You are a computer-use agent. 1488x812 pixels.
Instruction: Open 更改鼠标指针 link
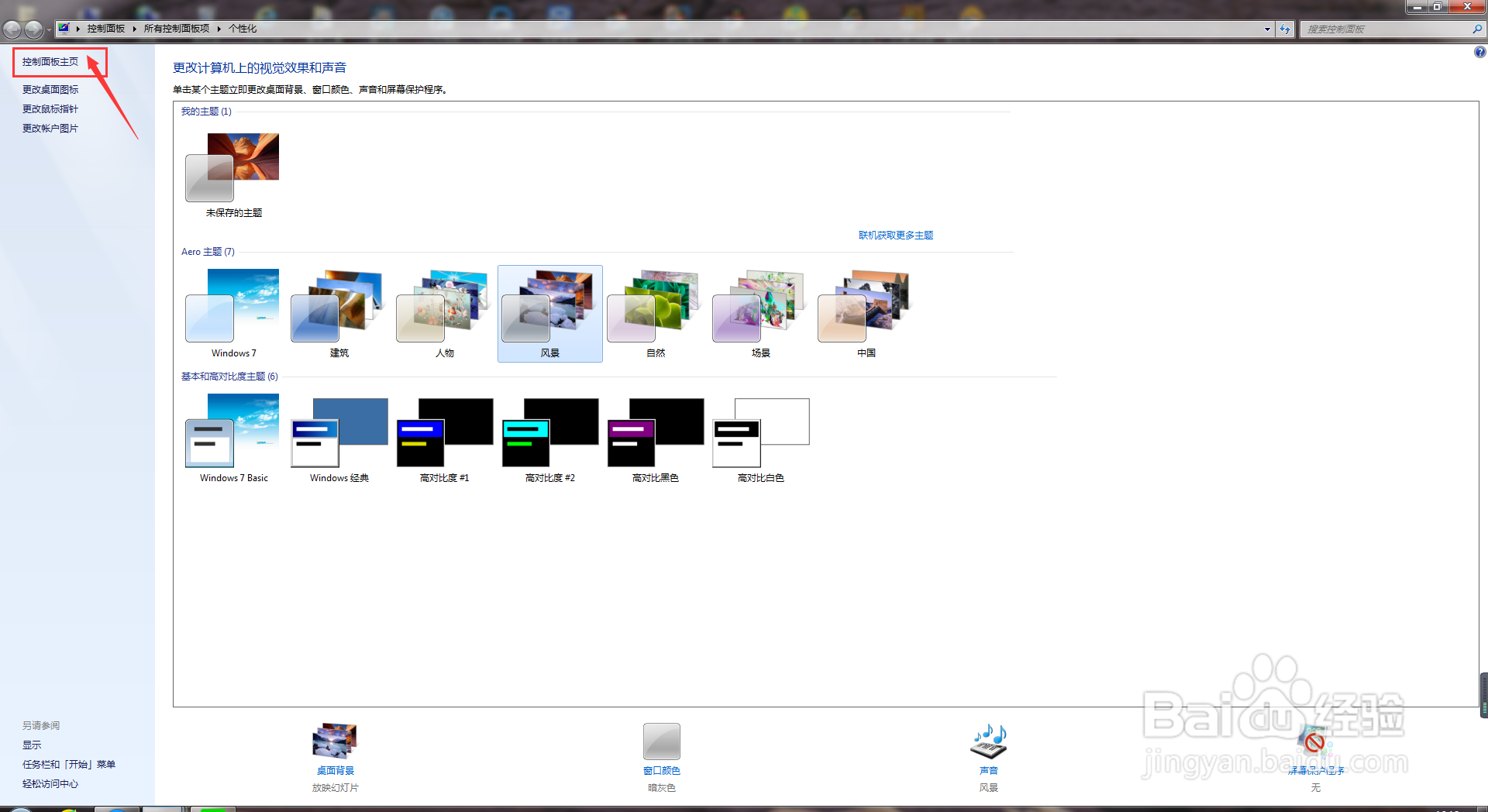(50, 109)
